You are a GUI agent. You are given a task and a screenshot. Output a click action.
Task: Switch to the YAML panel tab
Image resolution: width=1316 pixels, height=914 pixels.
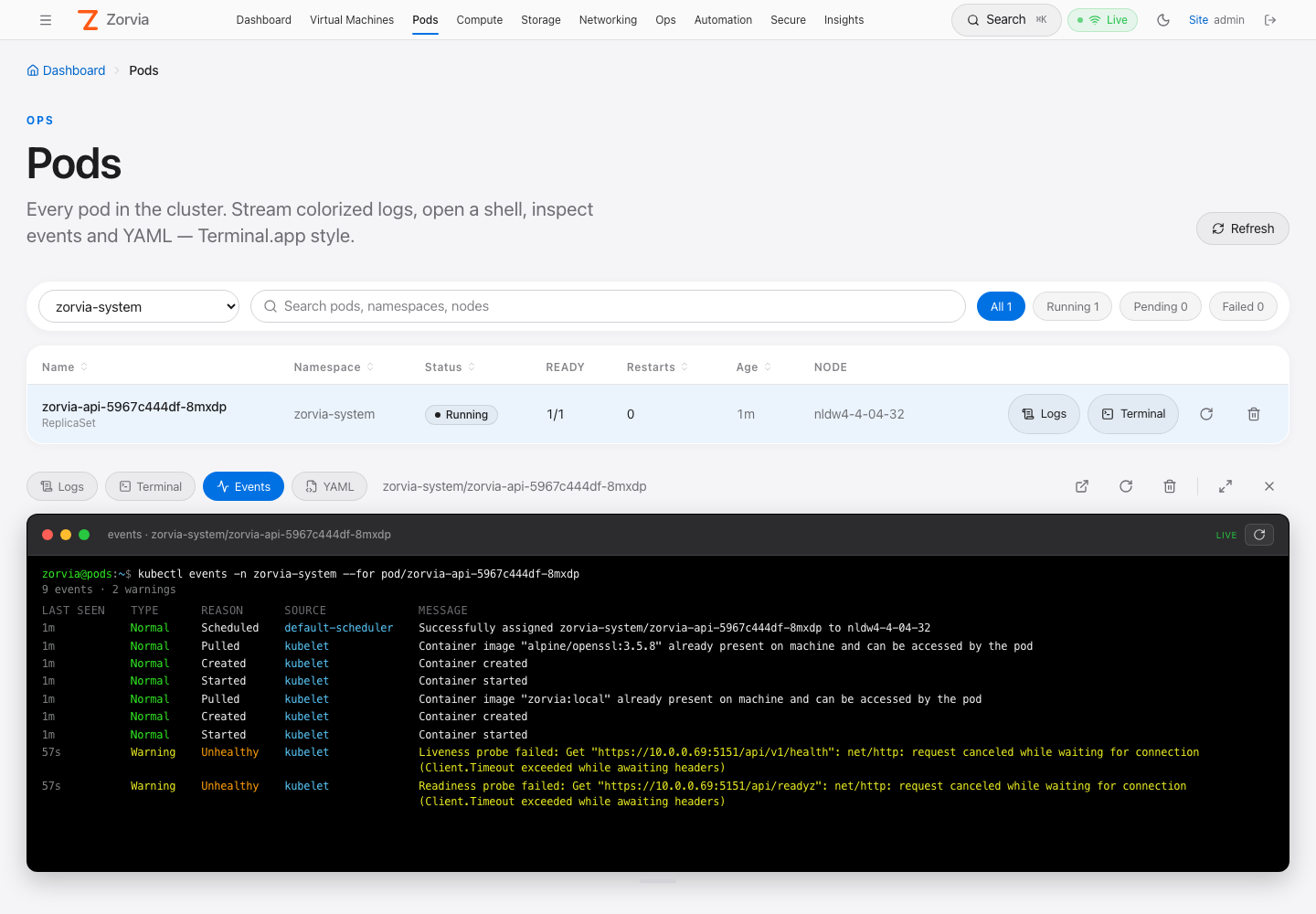click(x=329, y=486)
